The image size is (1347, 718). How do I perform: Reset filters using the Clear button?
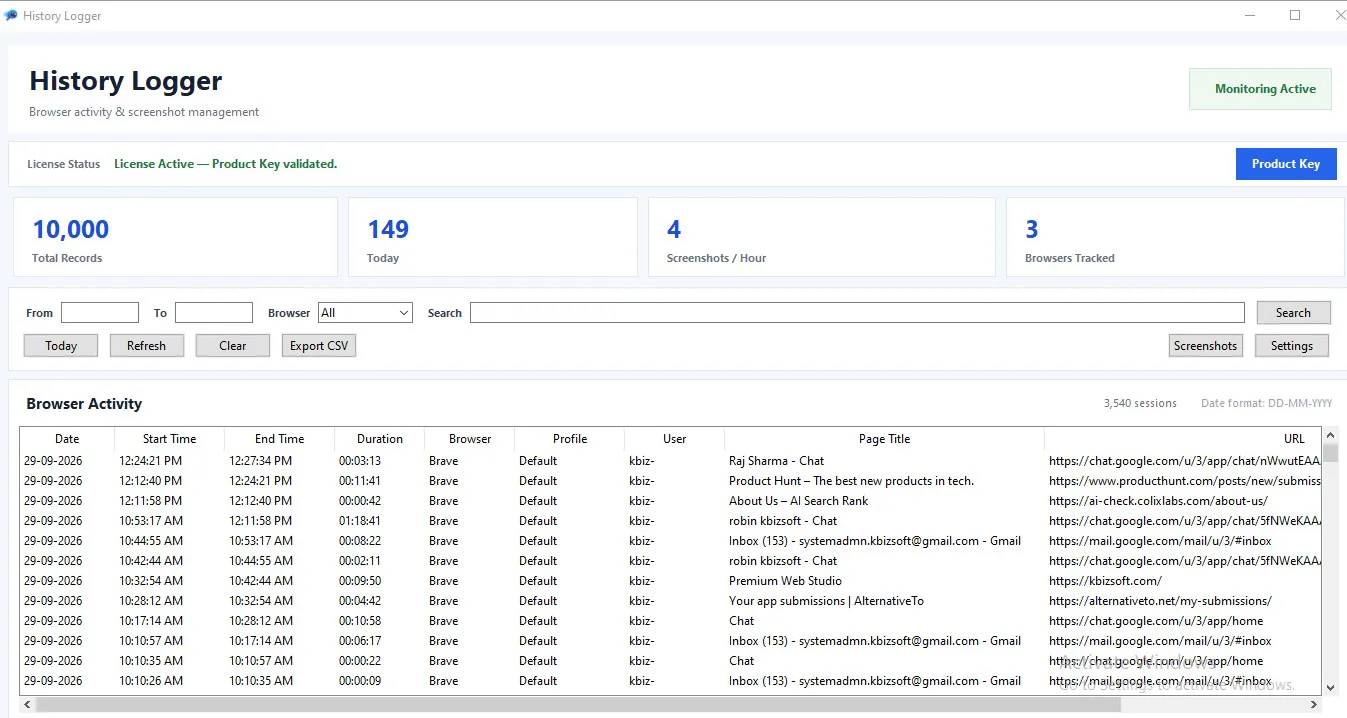pyautogui.click(x=233, y=346)
